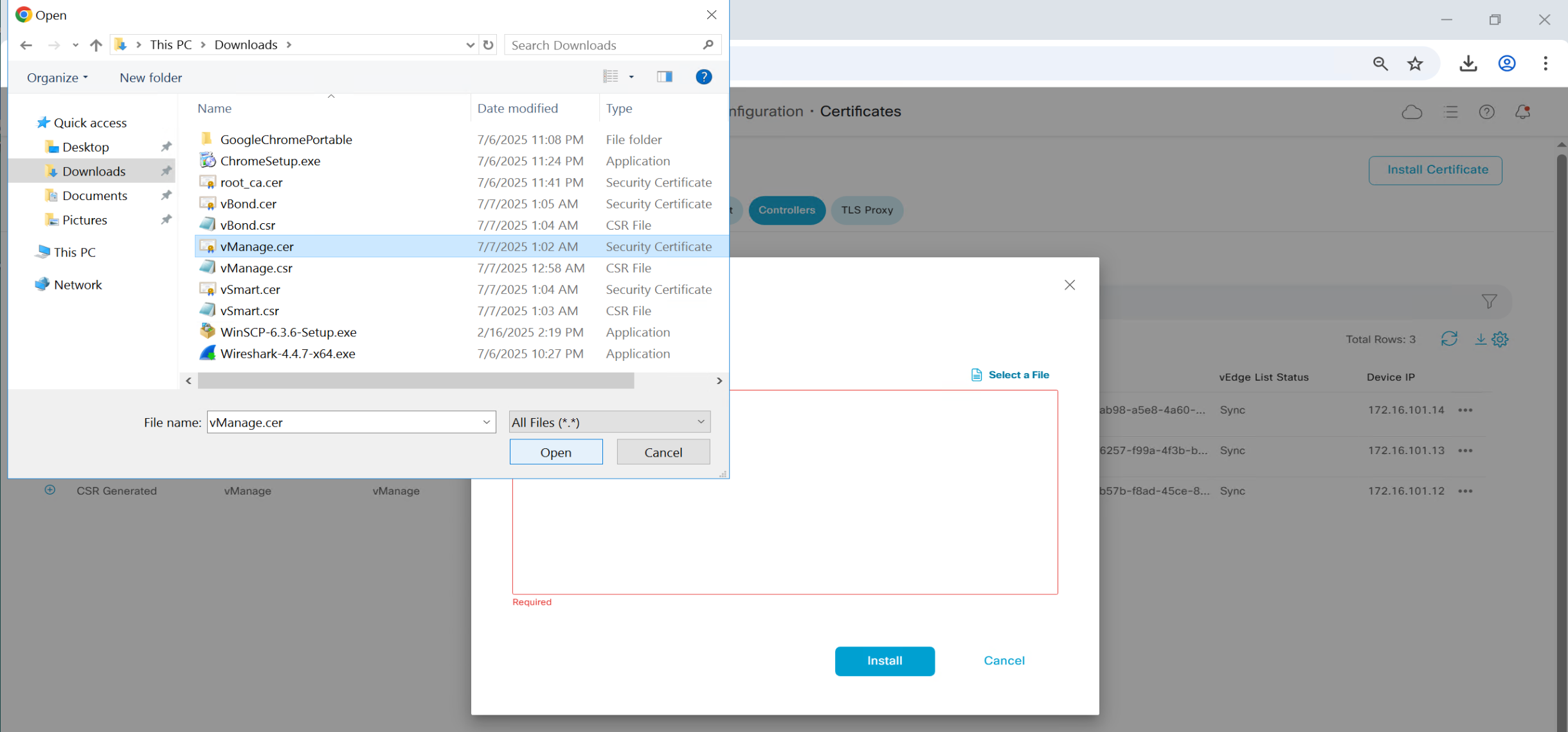Open Chrome downloads icon
The width and height of the screenshot is (1568, 732).
click(1468, 63)
